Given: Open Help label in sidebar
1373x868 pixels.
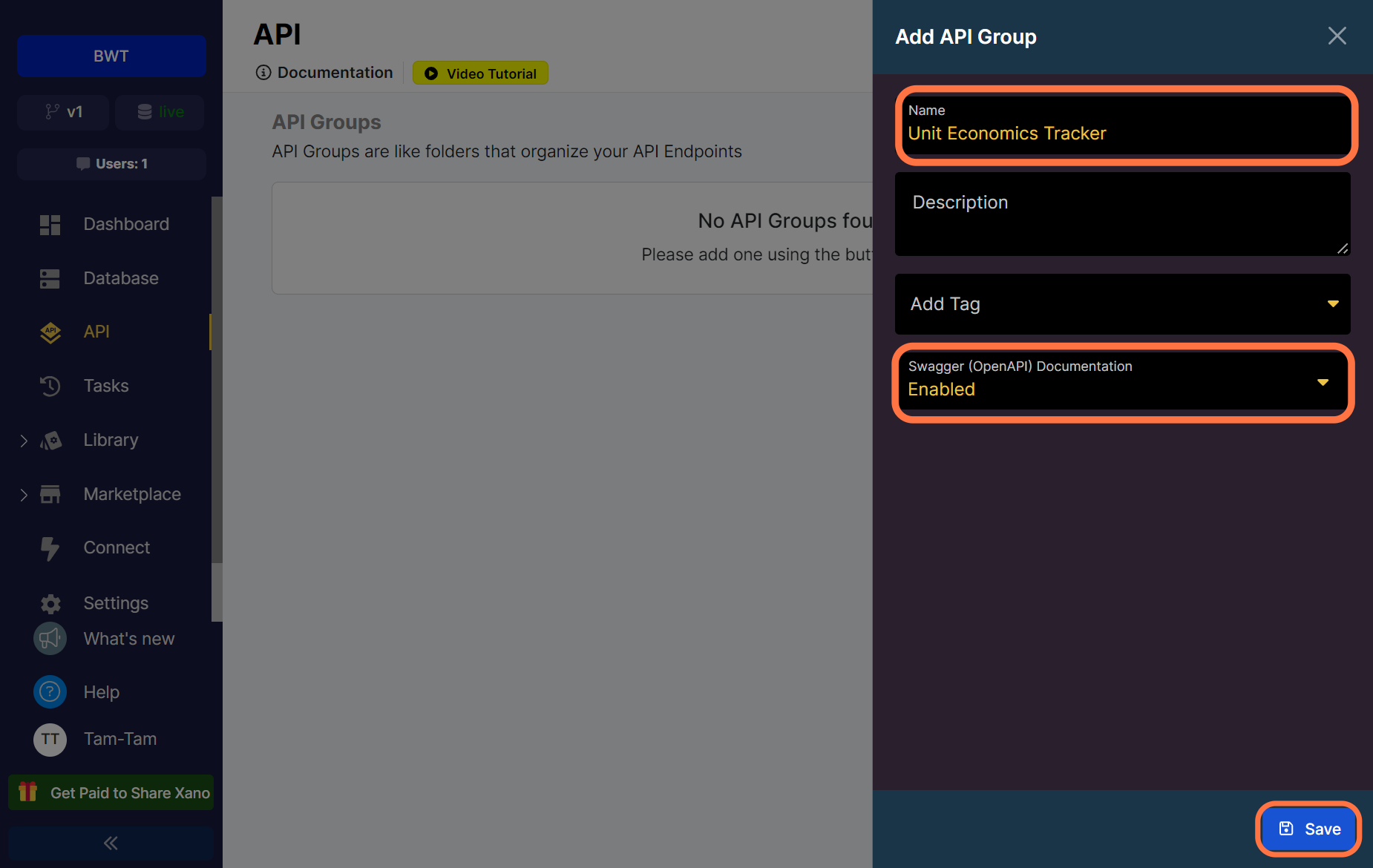Looking at the screenshot, I should tap(102, 692).
